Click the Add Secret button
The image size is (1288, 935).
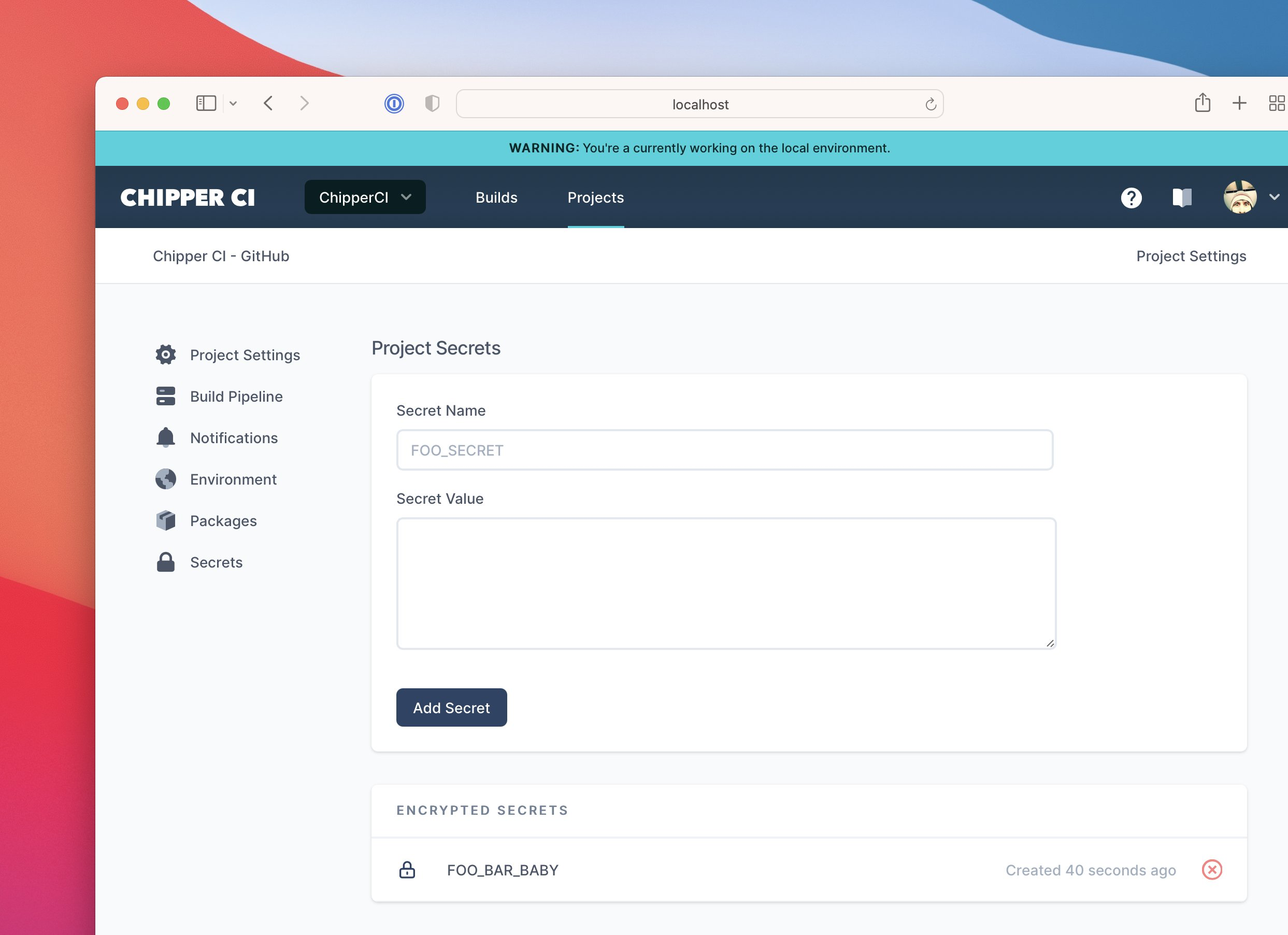[451, 707]
